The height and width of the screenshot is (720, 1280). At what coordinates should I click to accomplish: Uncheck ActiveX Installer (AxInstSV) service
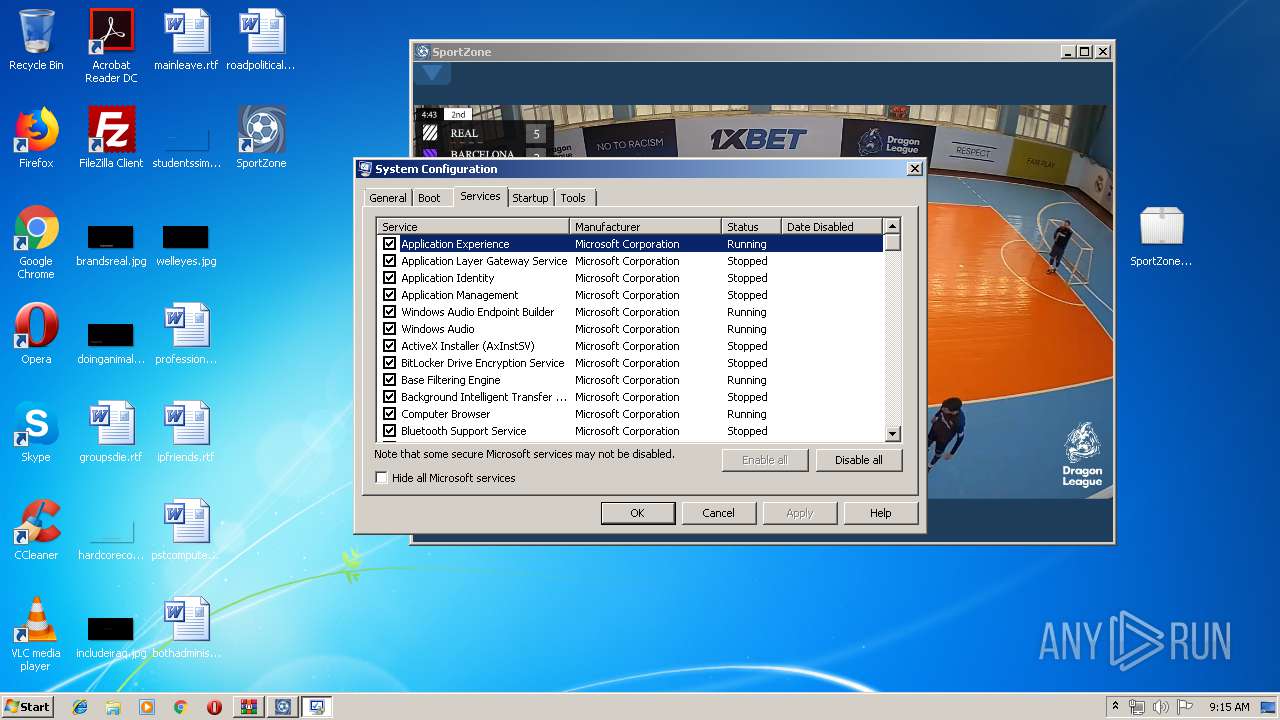tap(390, 346)
